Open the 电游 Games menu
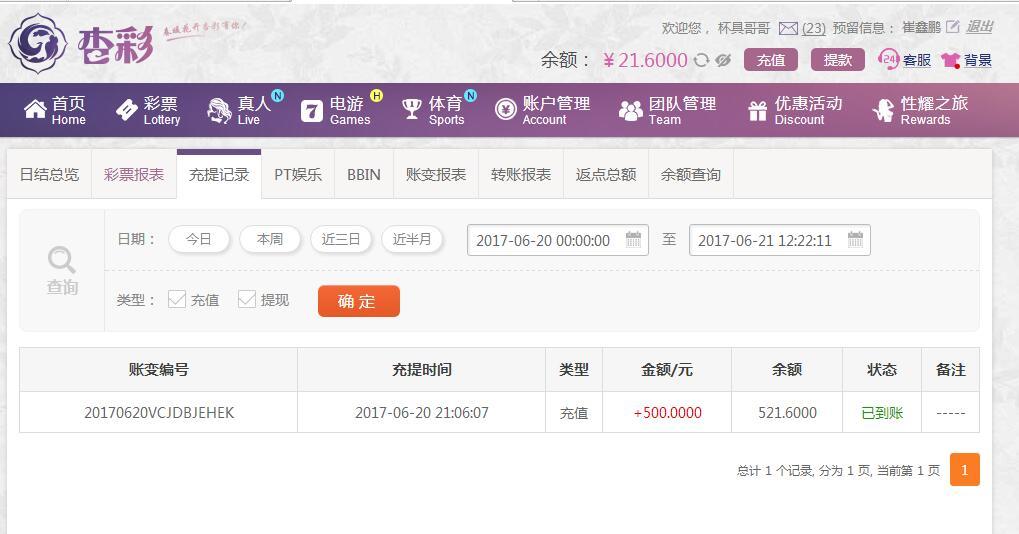 (x=336, y=110)
